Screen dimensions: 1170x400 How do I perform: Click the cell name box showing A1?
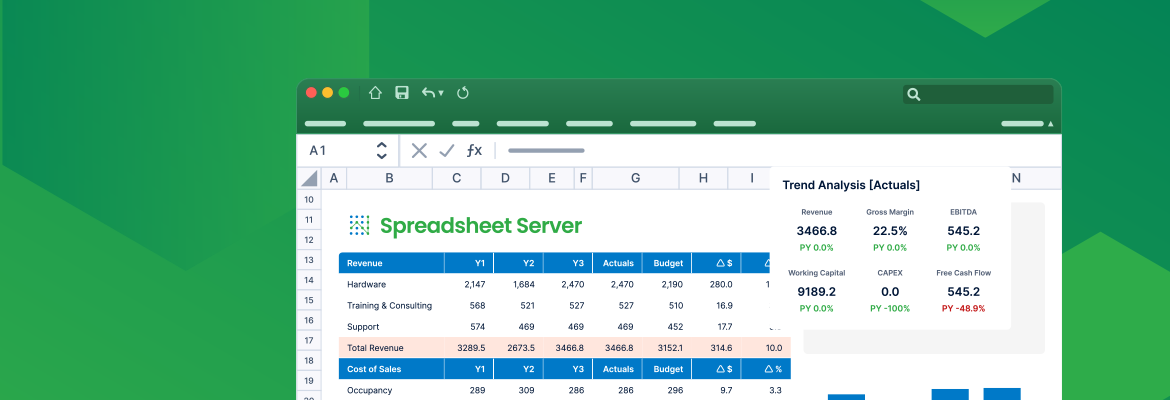pyautogui.click(x=318, y=151)
